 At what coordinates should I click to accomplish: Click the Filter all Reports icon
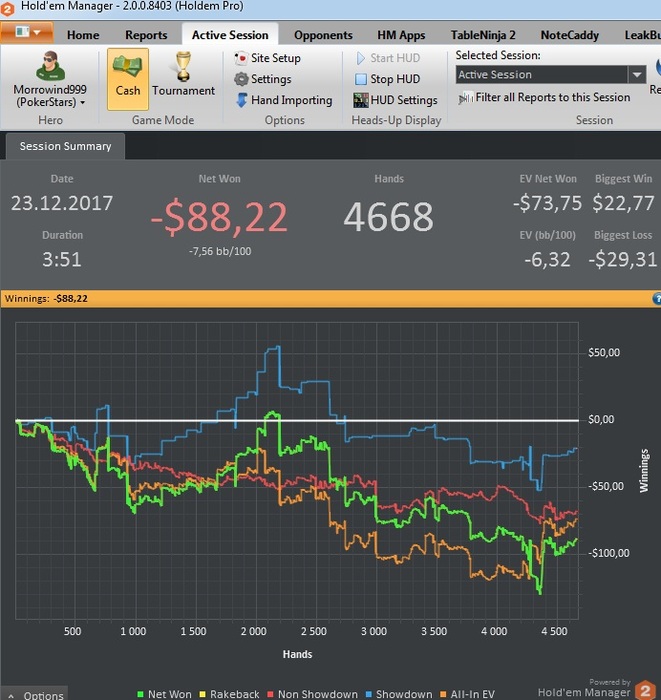(466, 98)
